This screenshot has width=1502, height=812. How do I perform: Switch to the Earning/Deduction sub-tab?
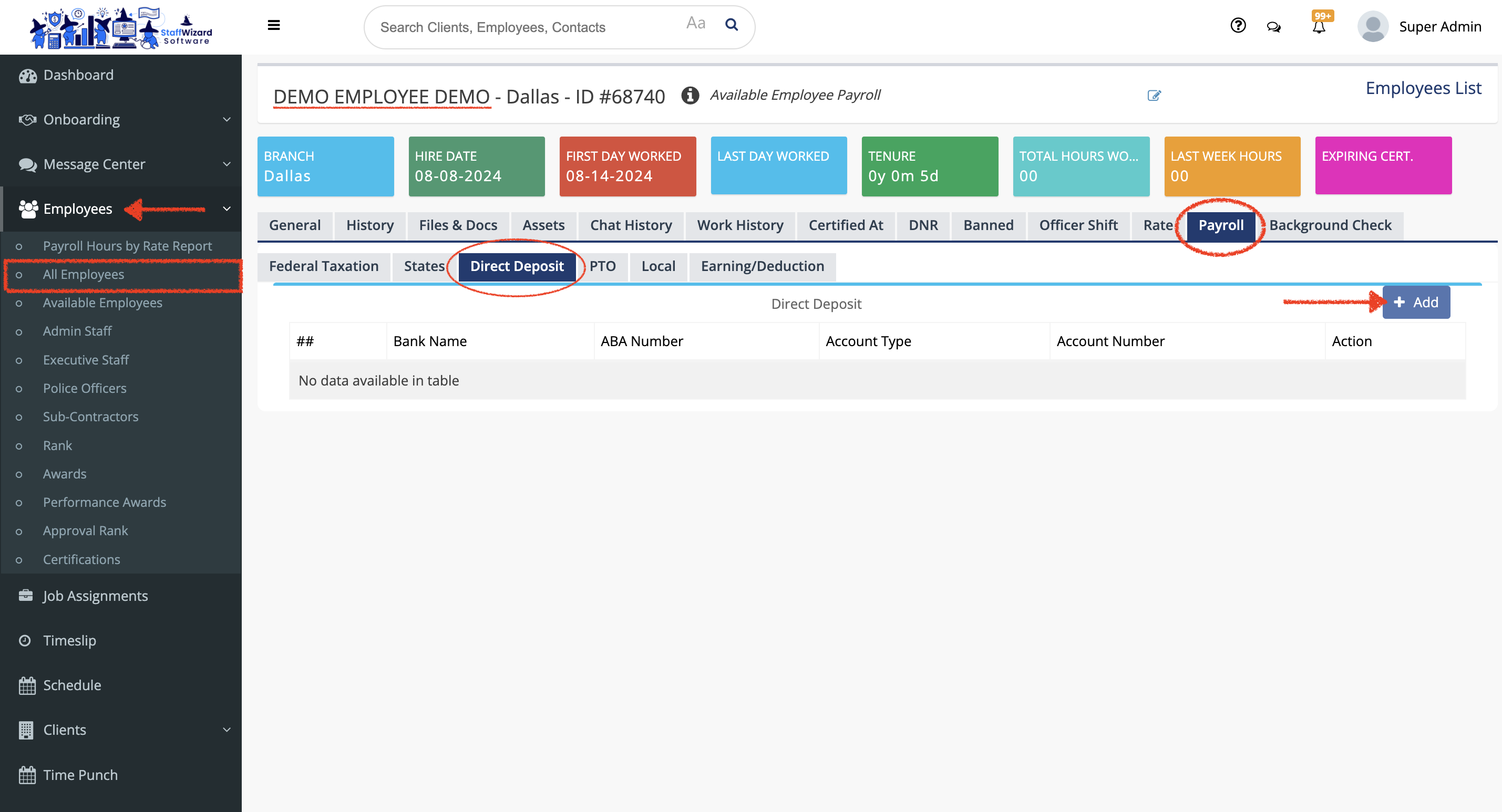[762, 266]
